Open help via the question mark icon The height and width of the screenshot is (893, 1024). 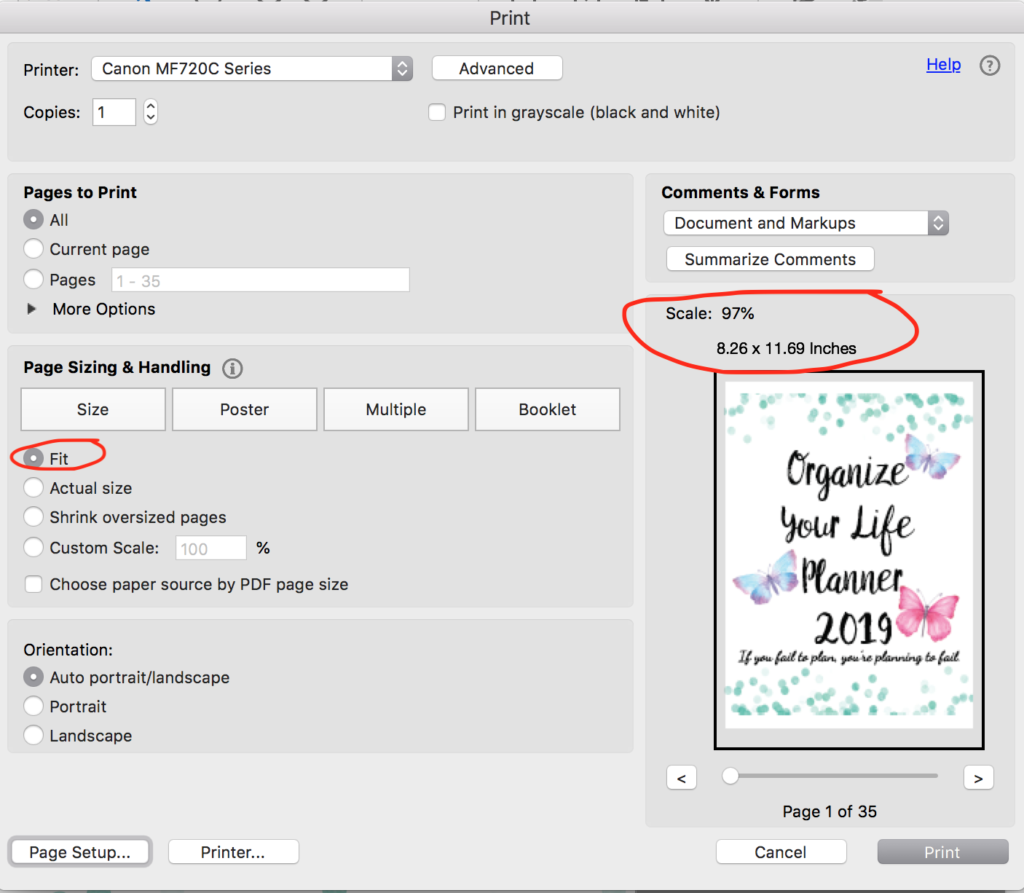(989, 65)
